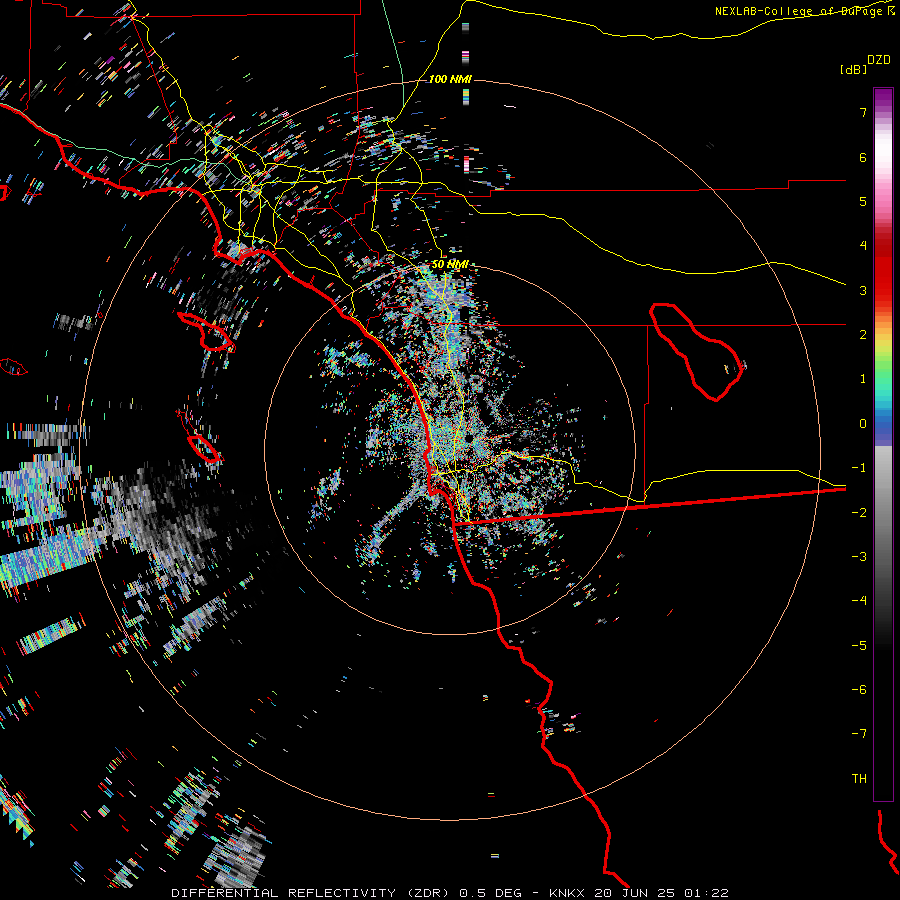Click the '-5' value on the color scale

pos(859,646)
